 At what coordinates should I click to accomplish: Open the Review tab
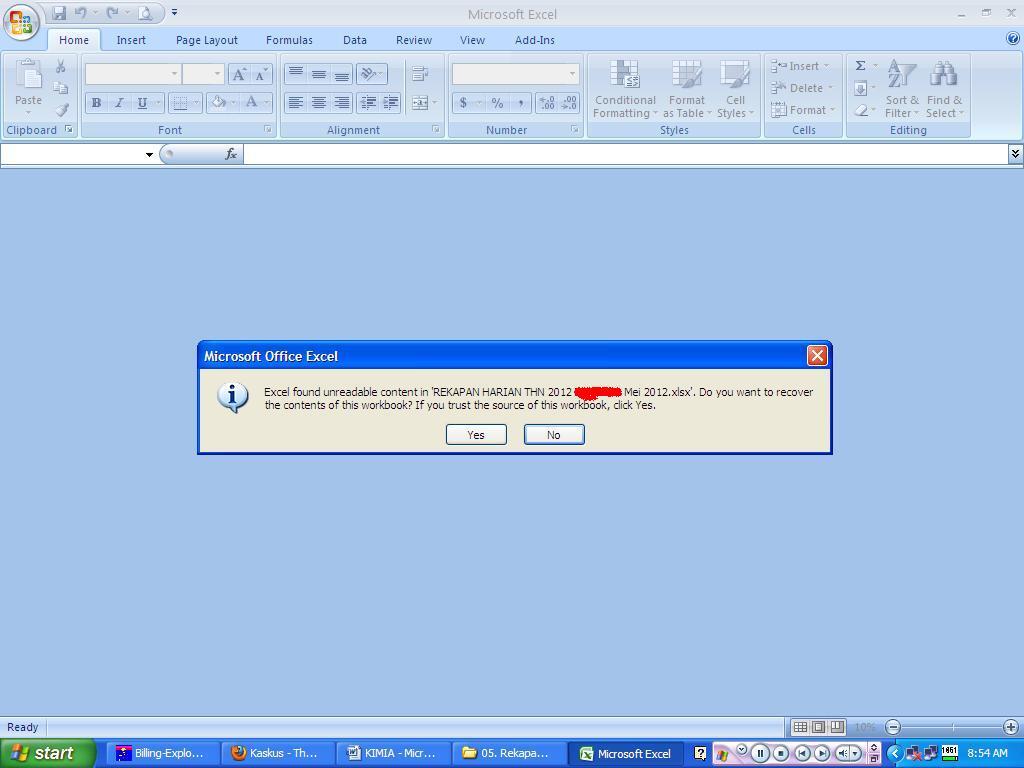point(414,40)
